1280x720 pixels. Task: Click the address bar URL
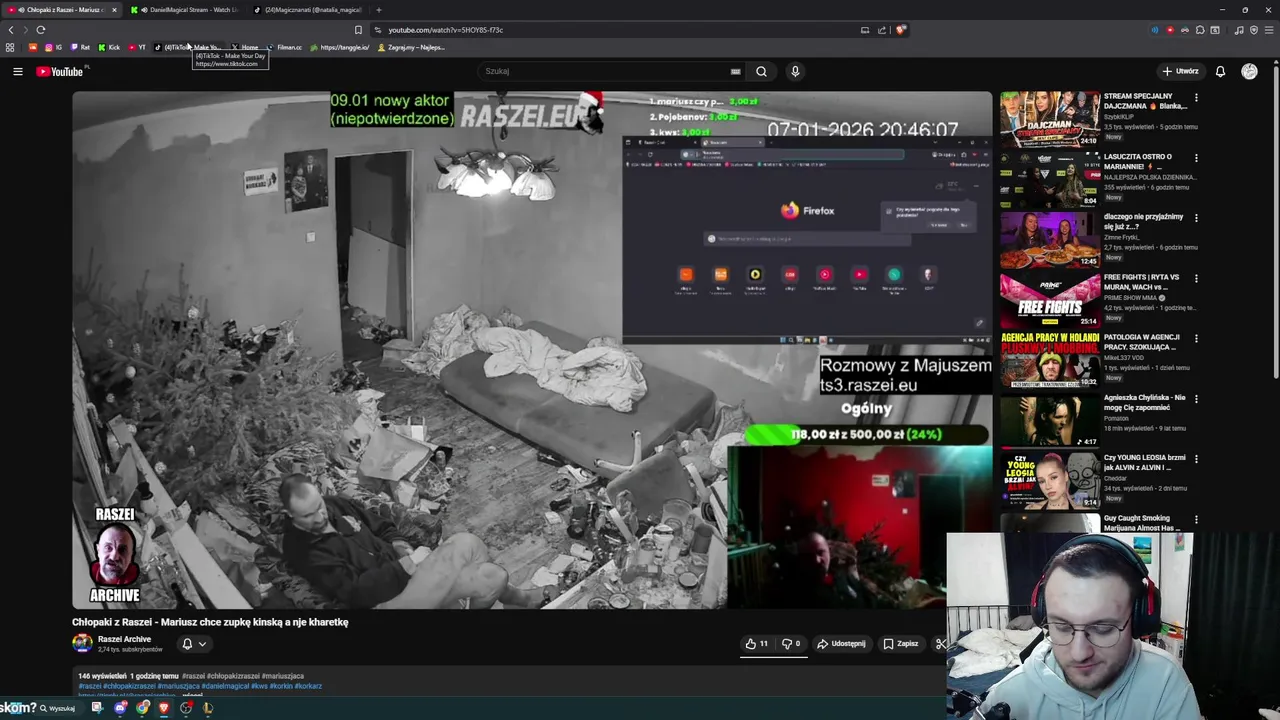(445, 30)
